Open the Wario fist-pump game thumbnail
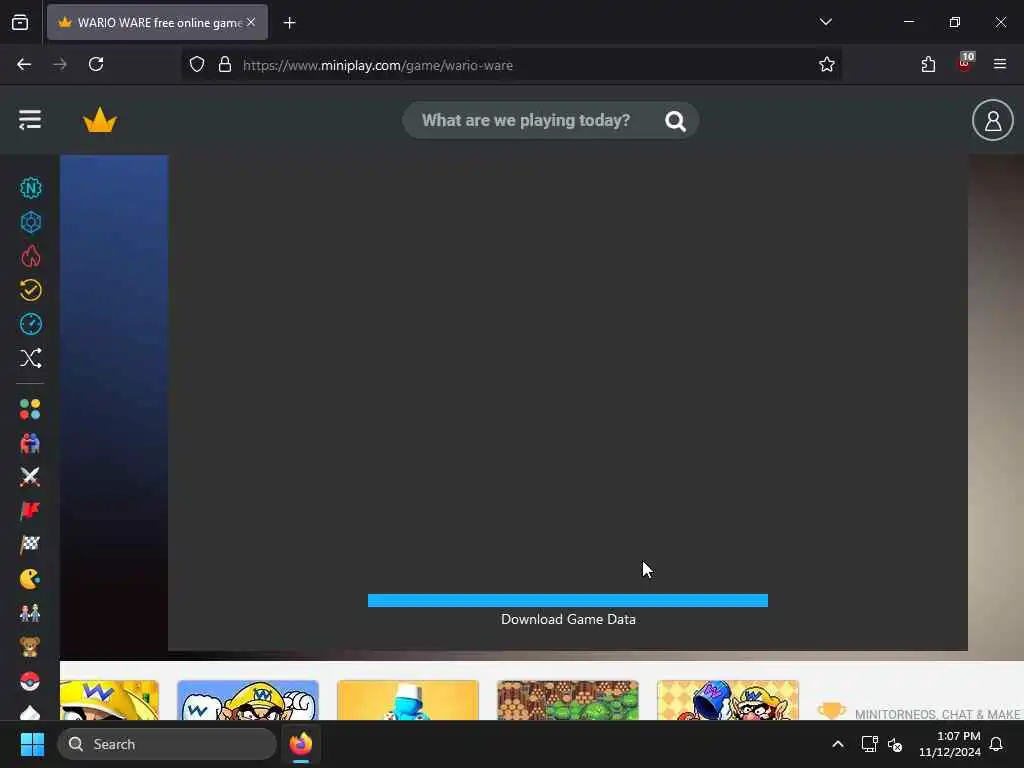Viewport: 1024px width, 768px height. (248, 700)
